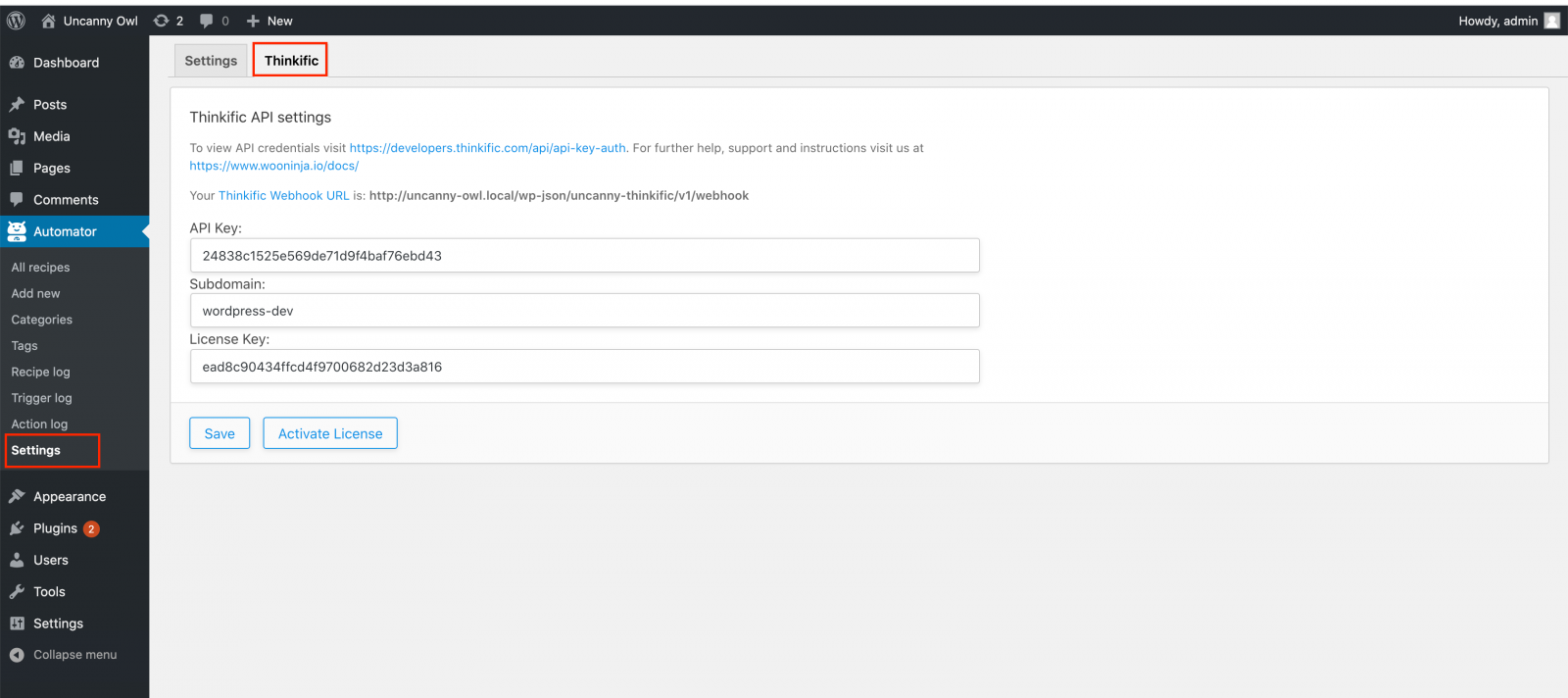1568x698 pixels.
Task: Click the Posts pin icon
Action: coord(17,105)
